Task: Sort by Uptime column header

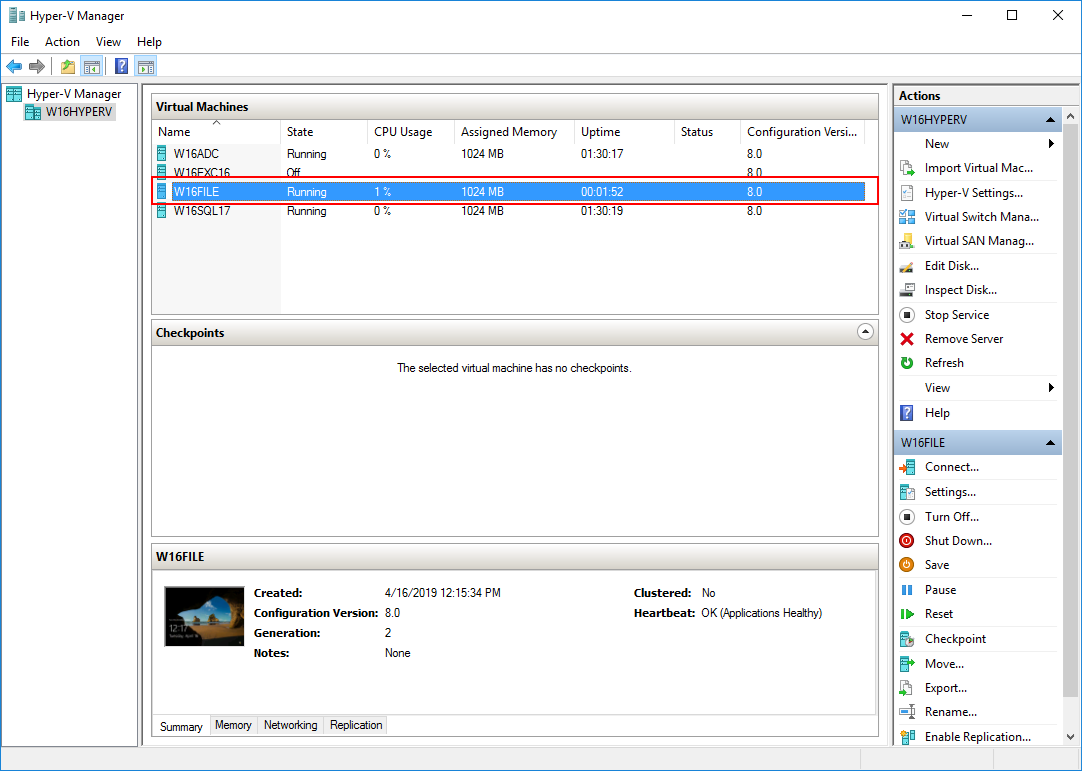Action: pyautogui.click(x=624, y=132)
